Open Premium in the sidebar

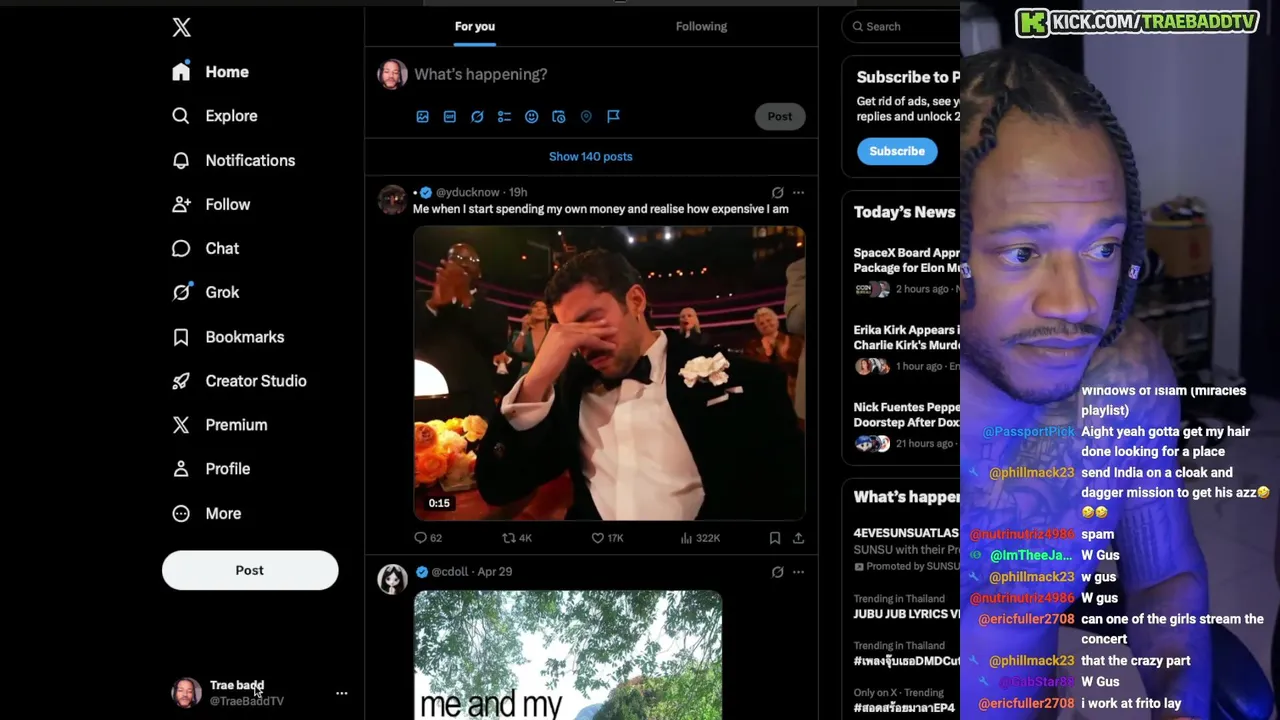[x=220, y=425]
